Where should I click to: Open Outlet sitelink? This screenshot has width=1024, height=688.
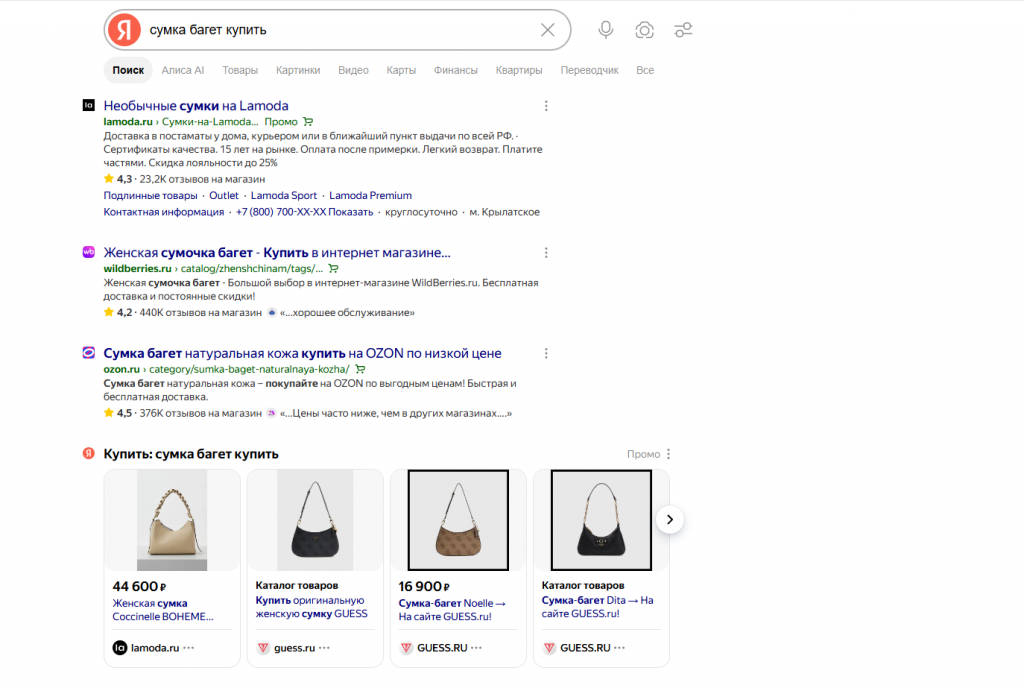pyautogui.click(x=223, y=195)
